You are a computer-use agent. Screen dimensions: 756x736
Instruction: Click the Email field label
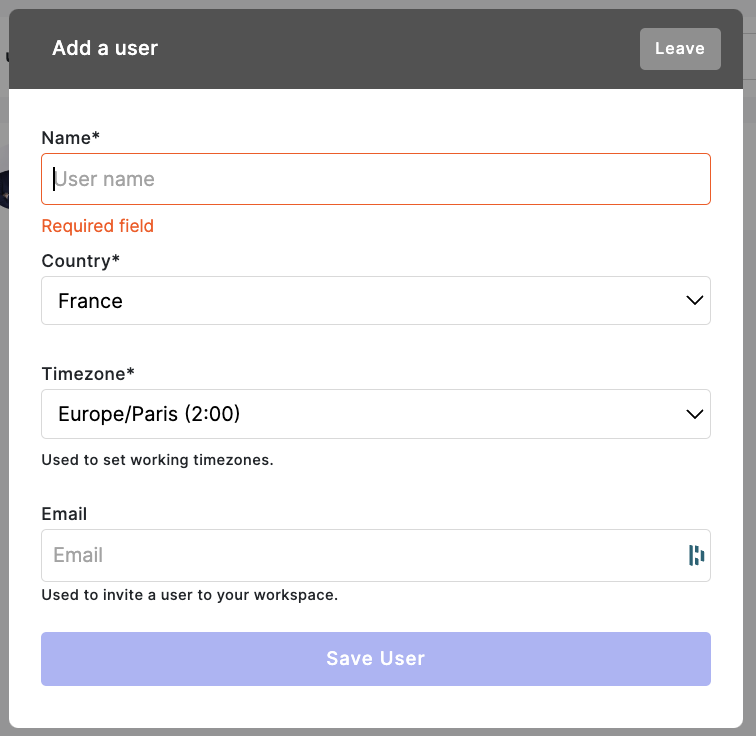(64, 514)
